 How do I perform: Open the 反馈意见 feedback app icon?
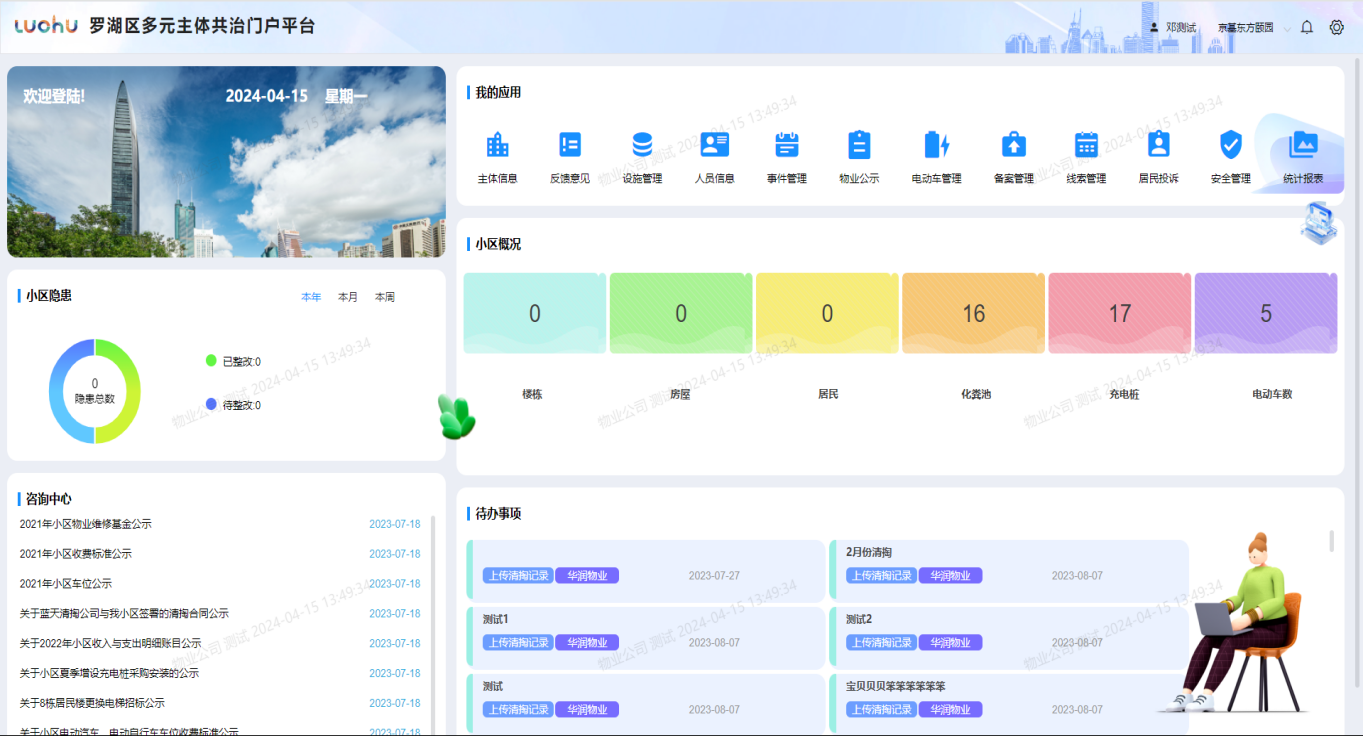[x=569, y=146]
